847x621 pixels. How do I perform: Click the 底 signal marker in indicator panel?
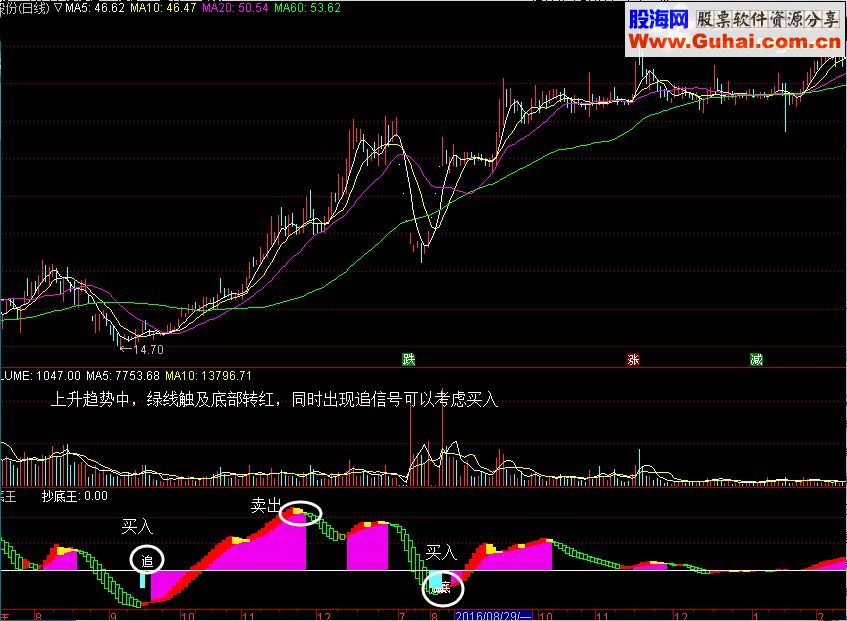point(445,588)
